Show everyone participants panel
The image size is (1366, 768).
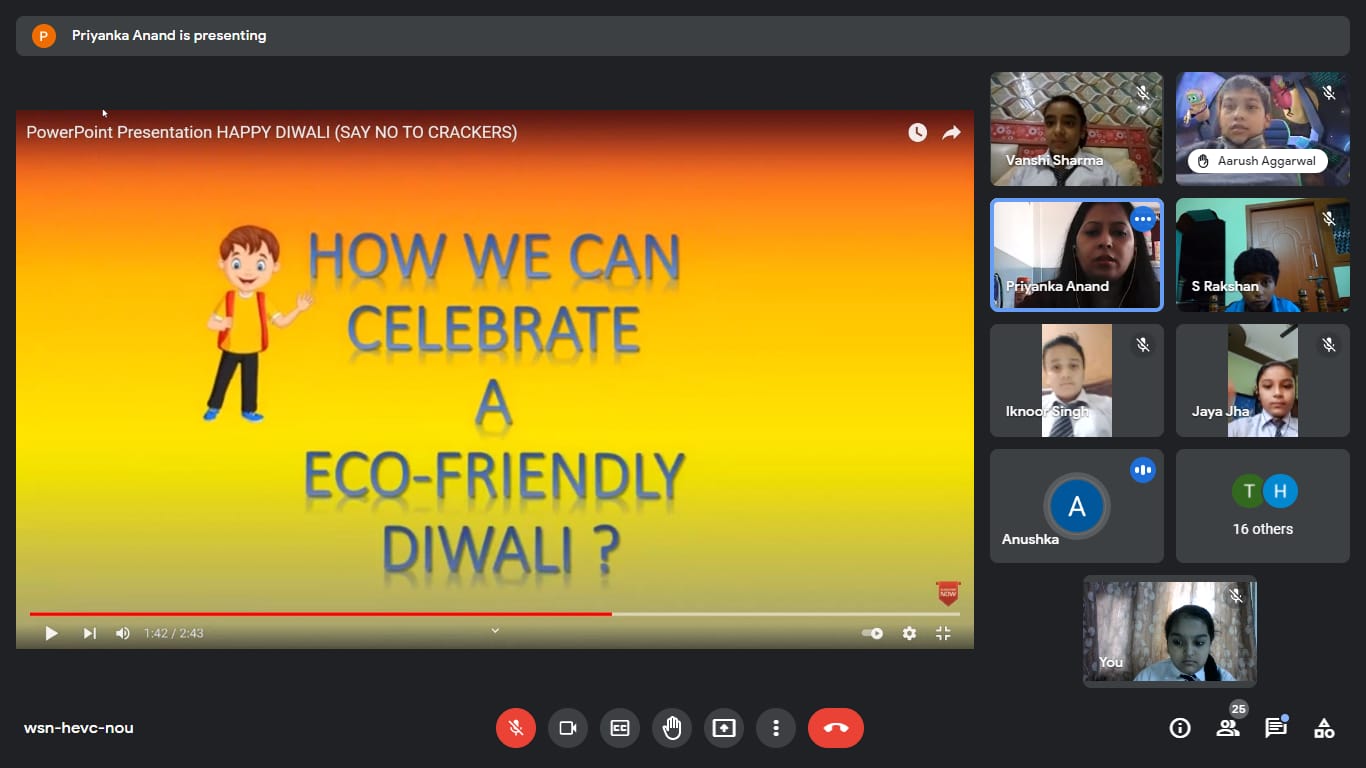[1228, 728]
